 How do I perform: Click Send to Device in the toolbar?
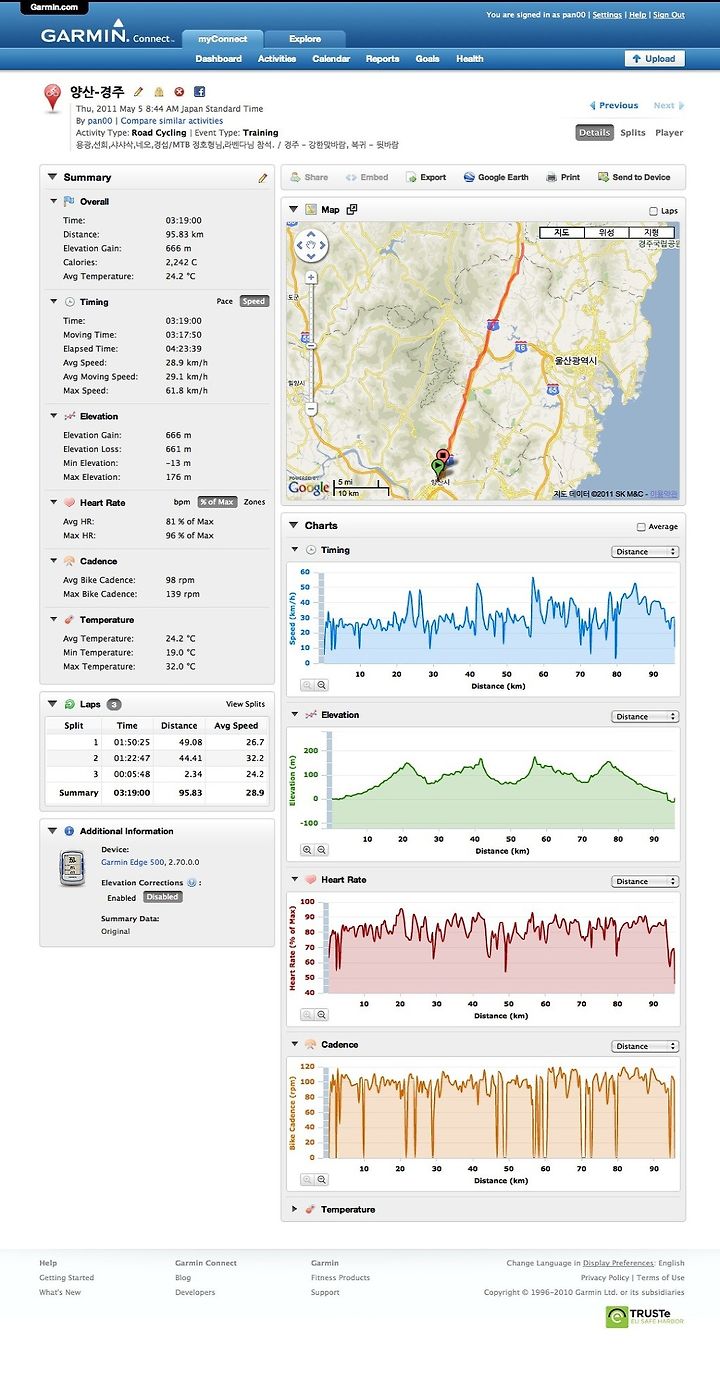click(x=634, y=177)
